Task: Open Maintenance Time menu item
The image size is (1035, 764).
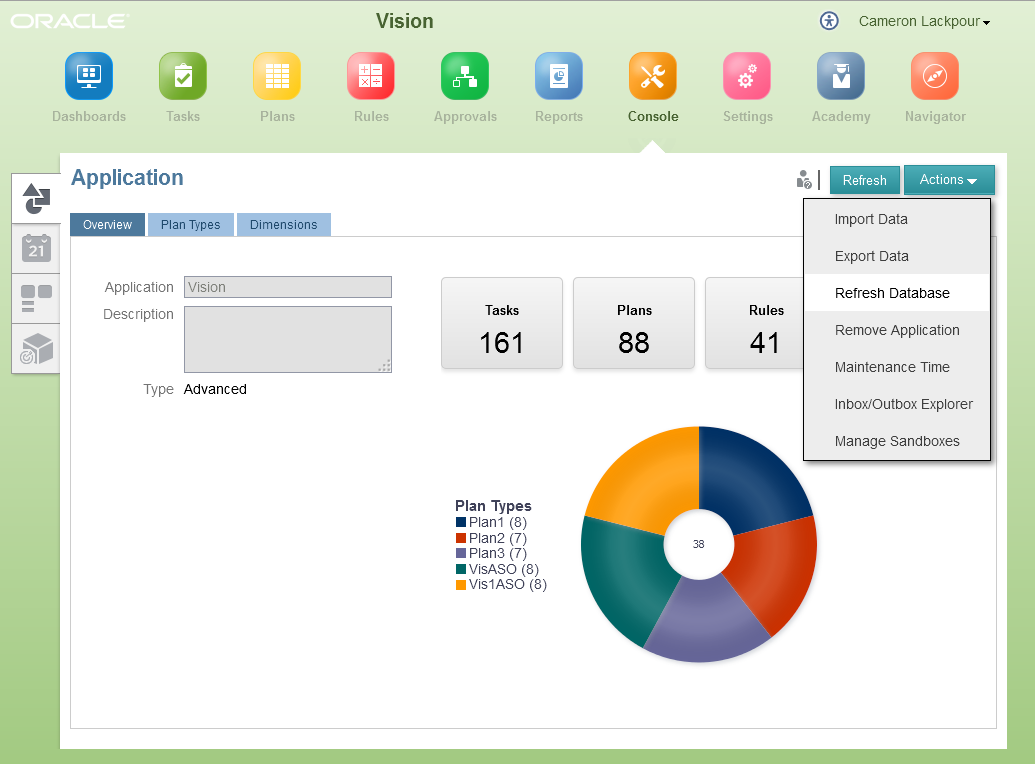Action: pyautogui.click(x=896, y=367)
